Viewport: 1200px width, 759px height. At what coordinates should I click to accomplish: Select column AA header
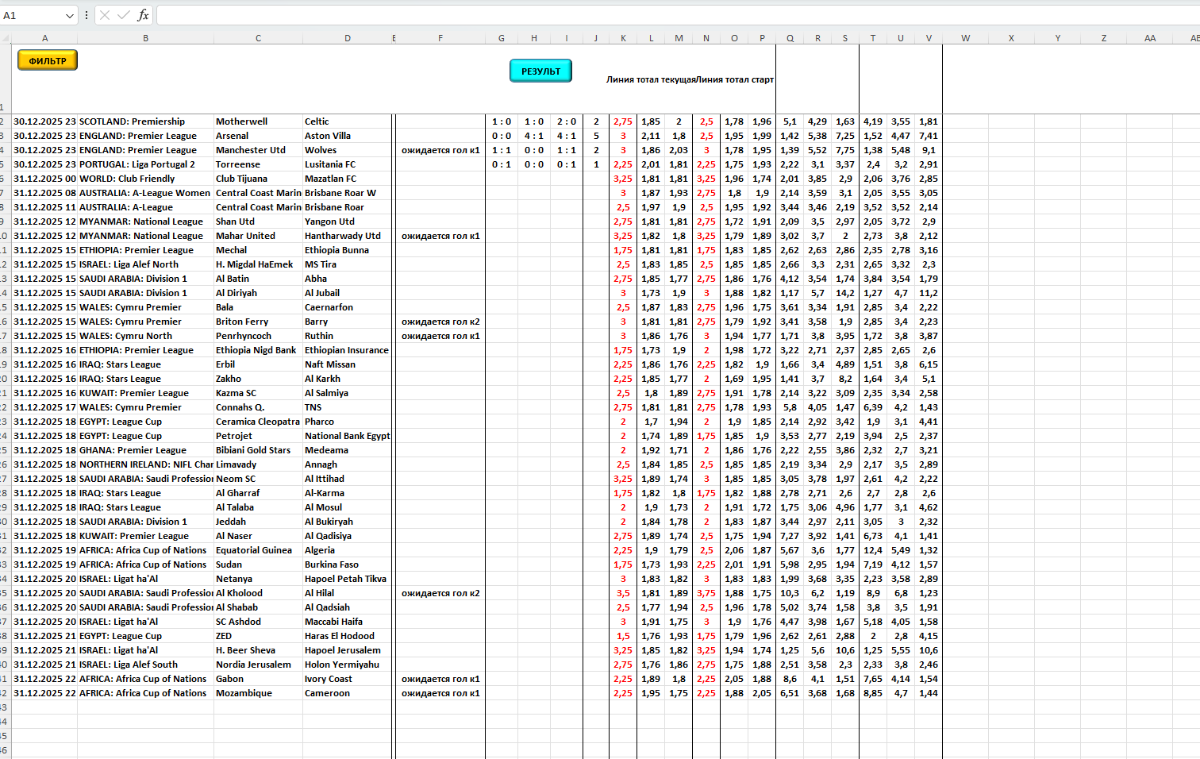(1150, 38)
